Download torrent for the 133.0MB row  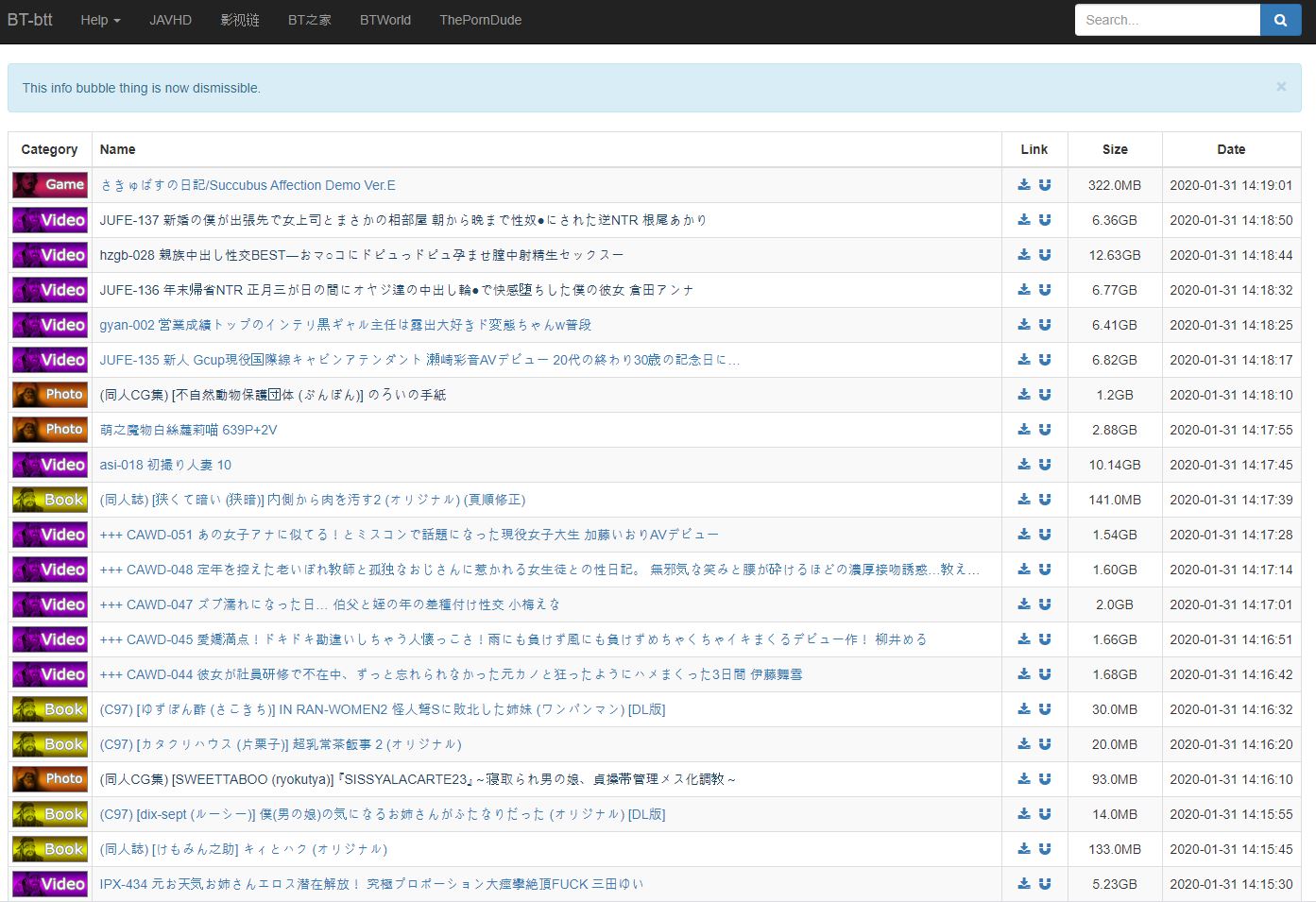click(1024, 849)
